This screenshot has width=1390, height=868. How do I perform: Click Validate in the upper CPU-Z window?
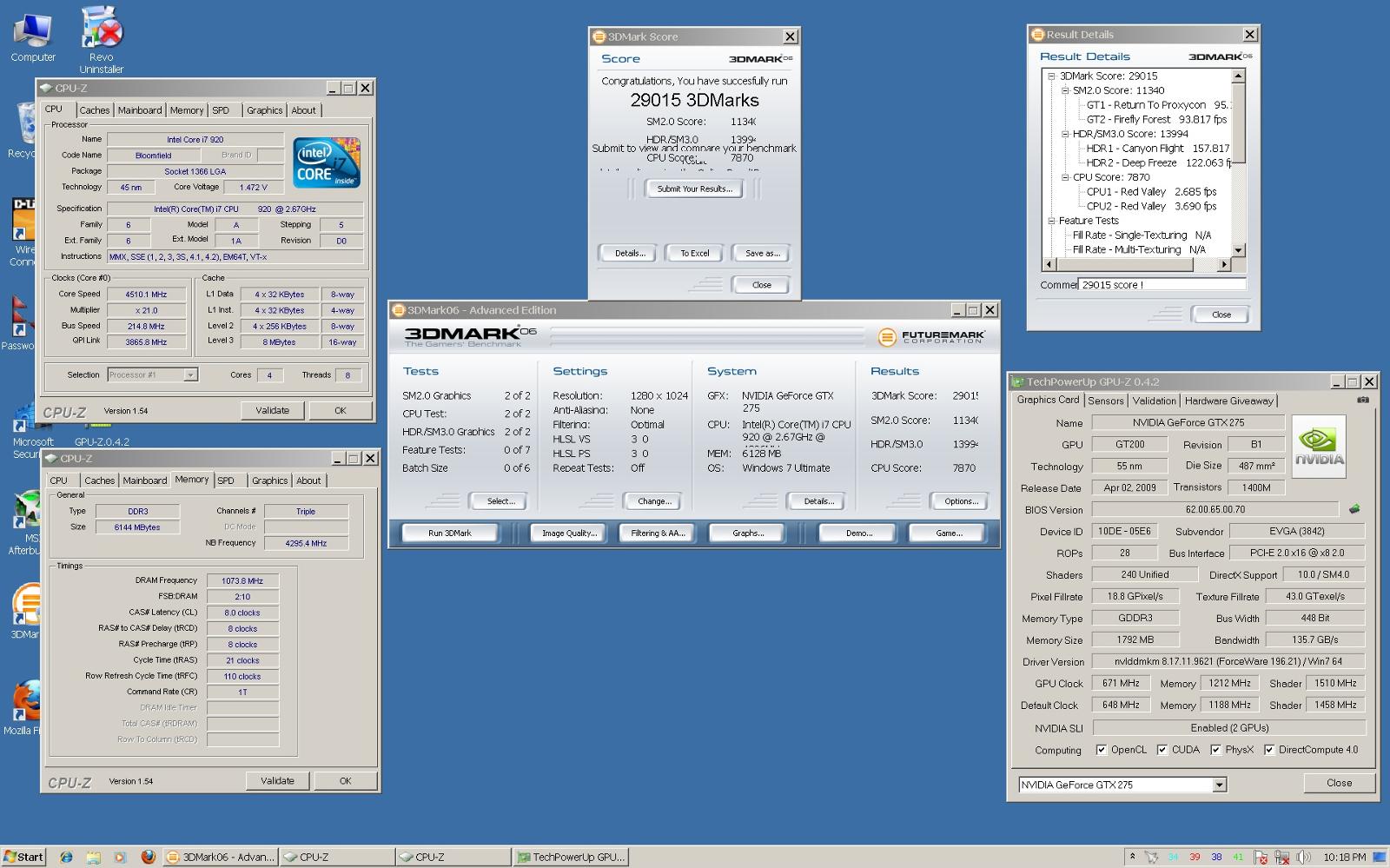tap(273, 410)
